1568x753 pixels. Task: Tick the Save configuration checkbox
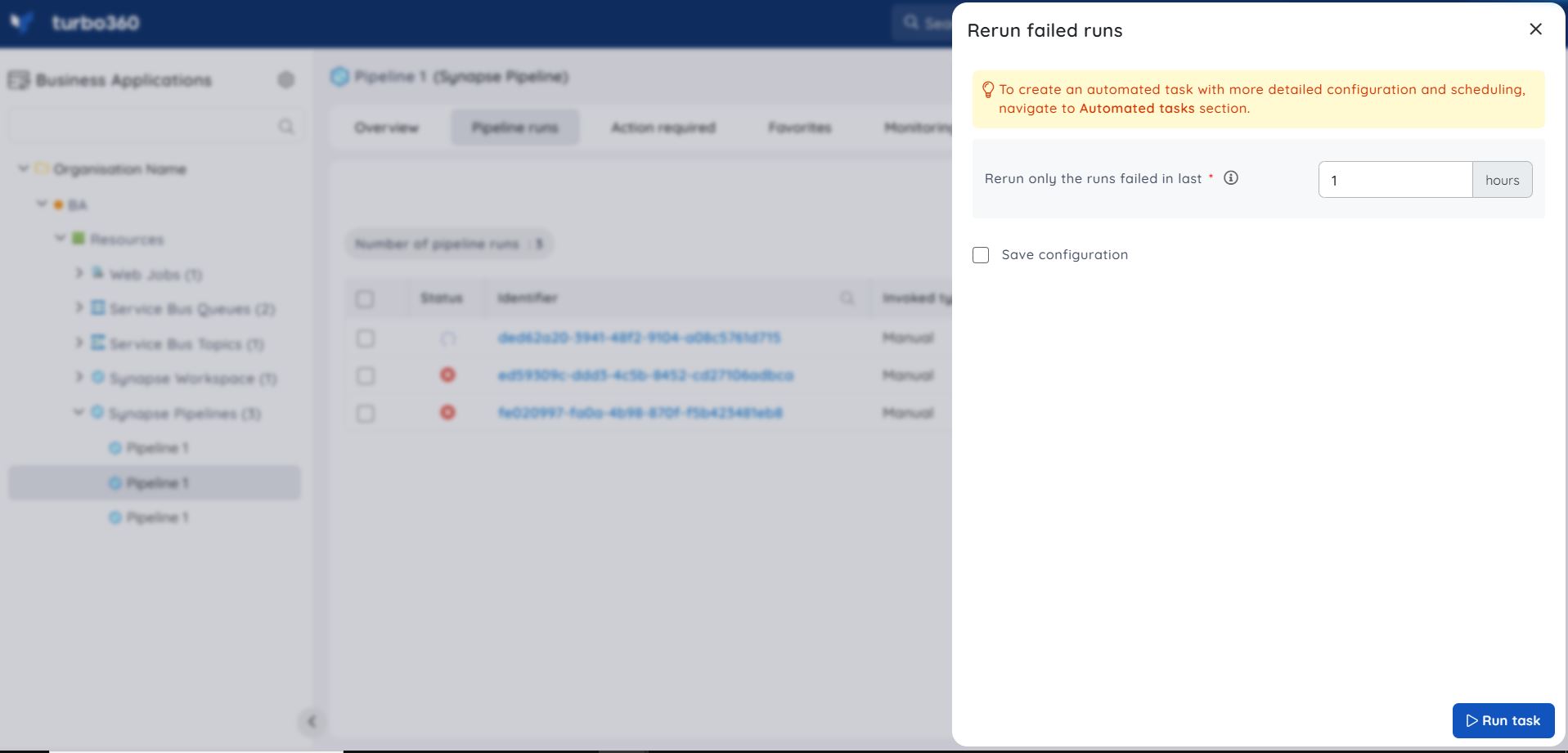click(981, 255)
